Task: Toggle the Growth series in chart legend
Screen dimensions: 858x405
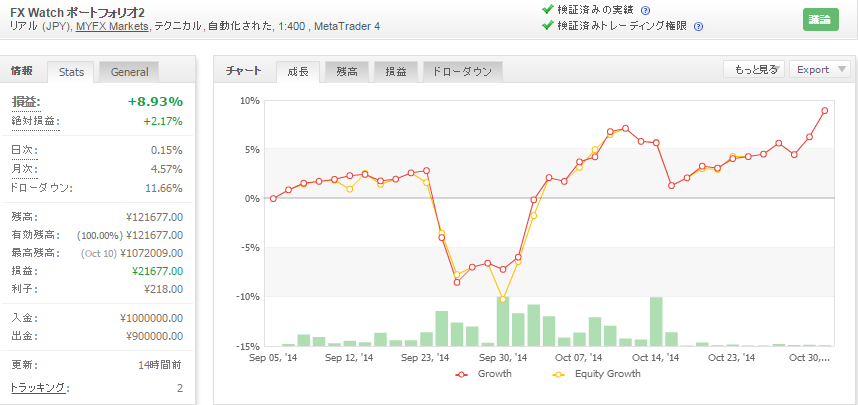Action: pyautogui.click(x=483, y=374)
